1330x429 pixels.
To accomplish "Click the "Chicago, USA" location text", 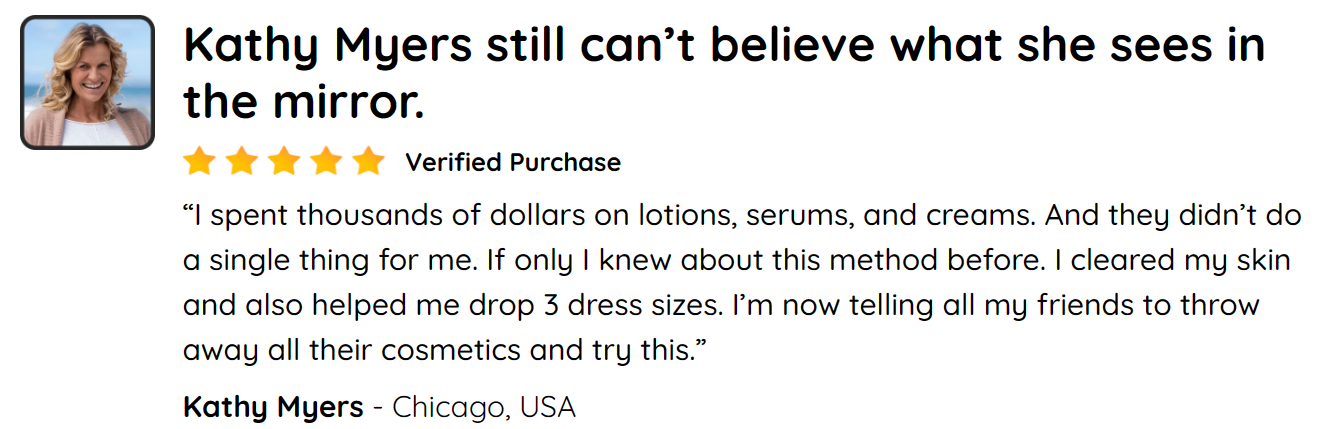I will (484, 407).
